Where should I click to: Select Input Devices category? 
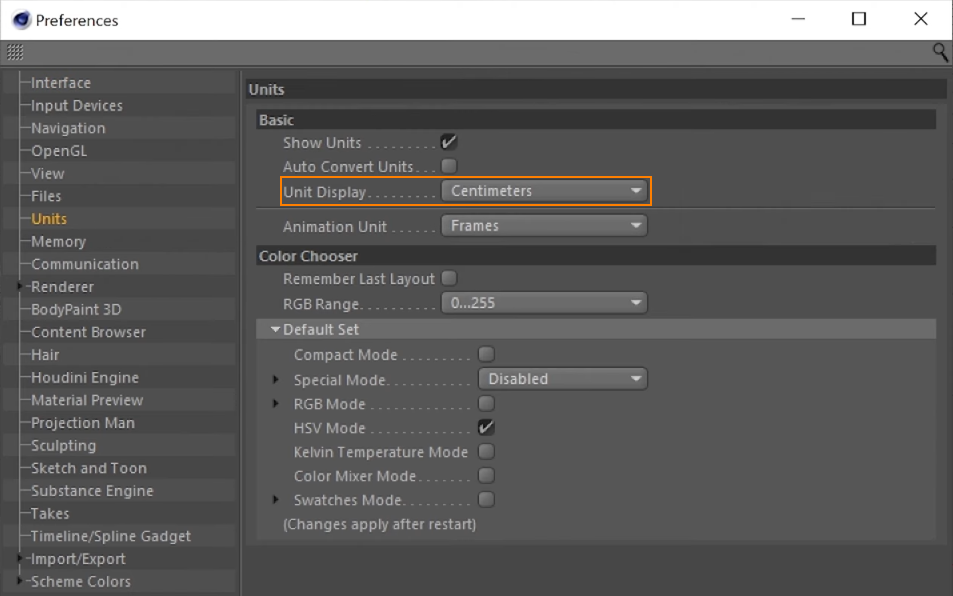pyautogui.click(x=77, y=105)
